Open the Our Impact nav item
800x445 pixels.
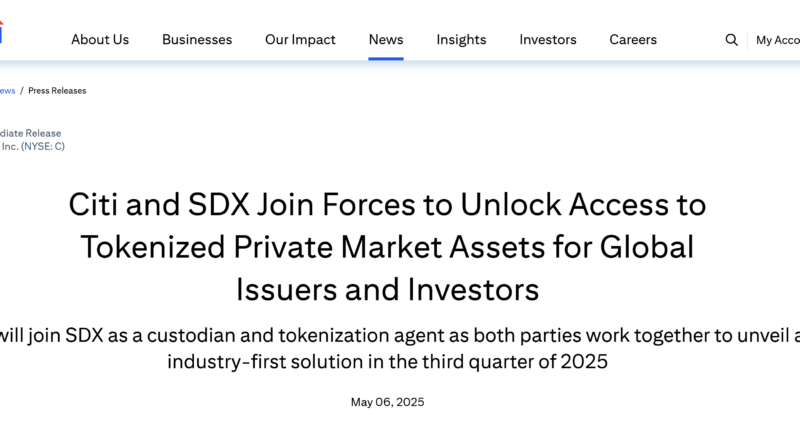(x=300, y=40)
